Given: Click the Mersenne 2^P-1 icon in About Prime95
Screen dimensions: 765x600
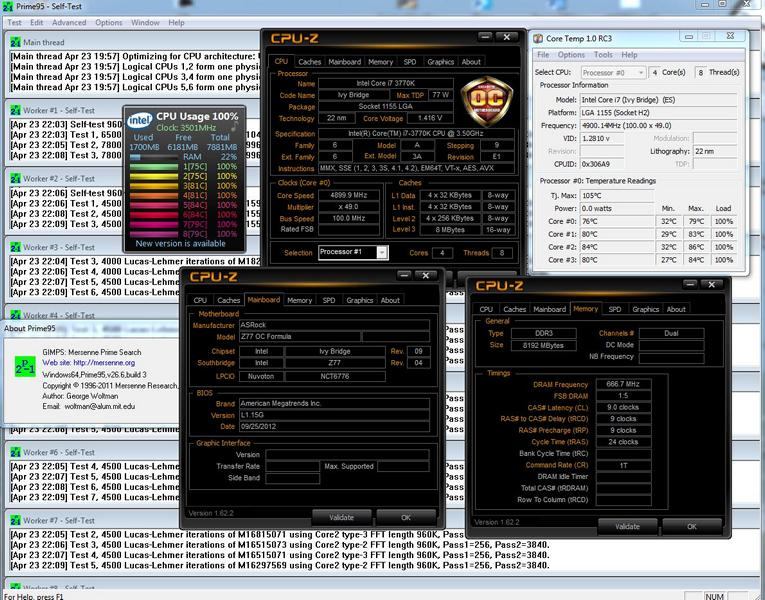Looking at the screenshot, I should coord(25,367).
